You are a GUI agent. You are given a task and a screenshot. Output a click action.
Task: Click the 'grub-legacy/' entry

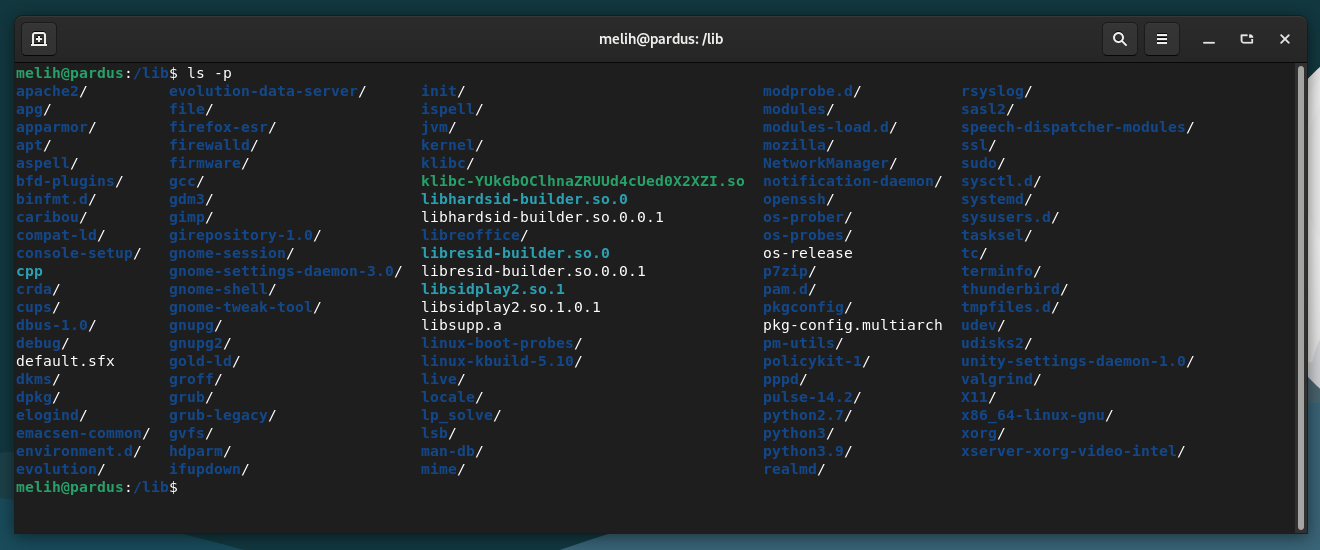(223, 415)
